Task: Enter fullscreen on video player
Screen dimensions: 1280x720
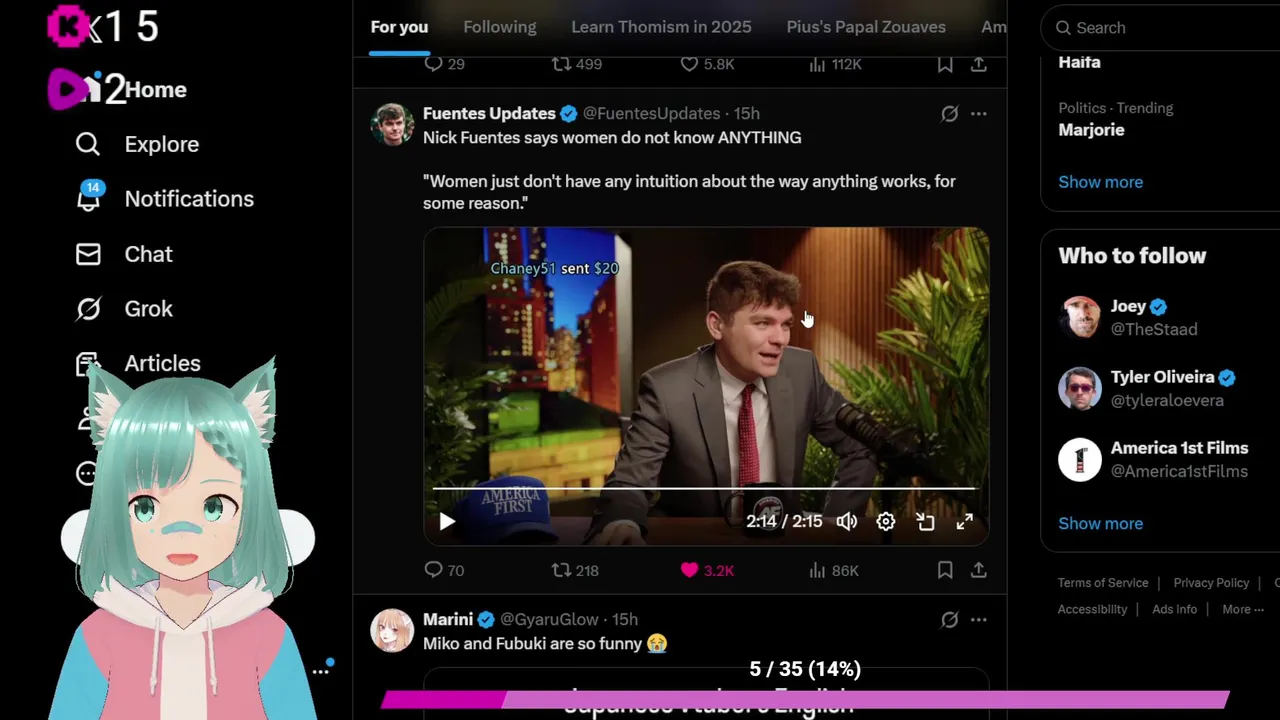Action: point(965,521)
